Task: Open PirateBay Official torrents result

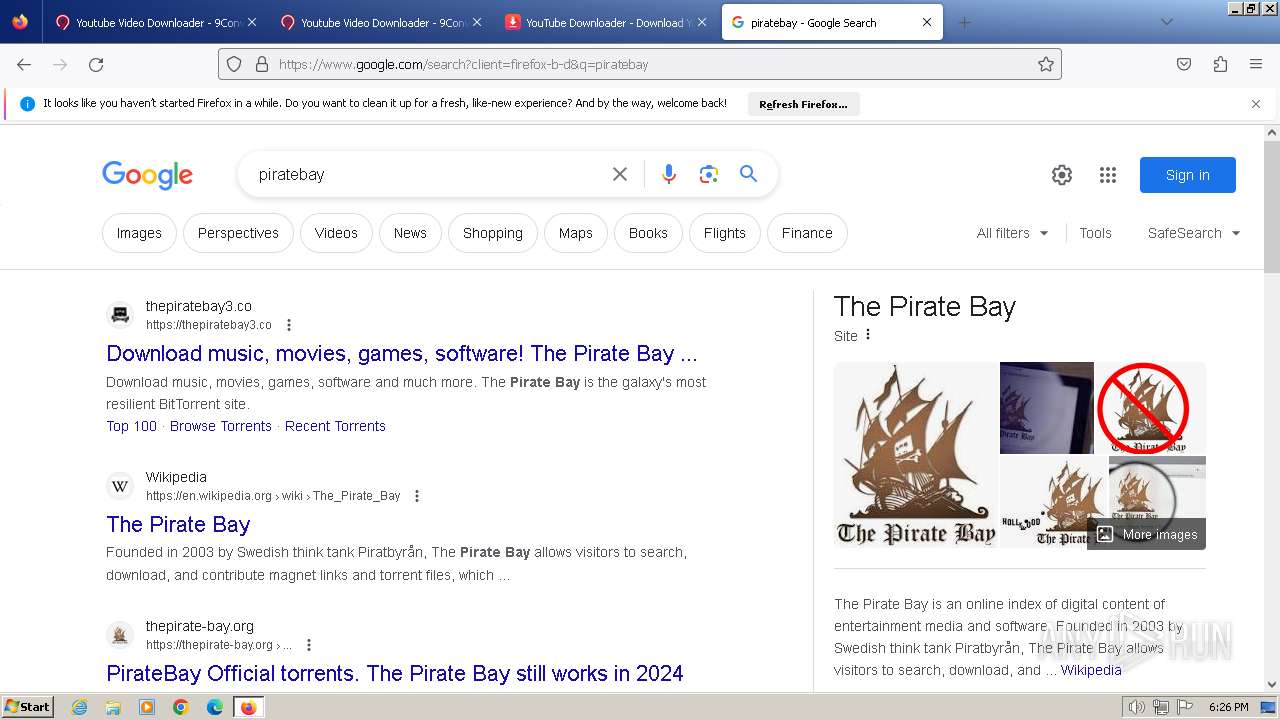Action: (395, 673)
